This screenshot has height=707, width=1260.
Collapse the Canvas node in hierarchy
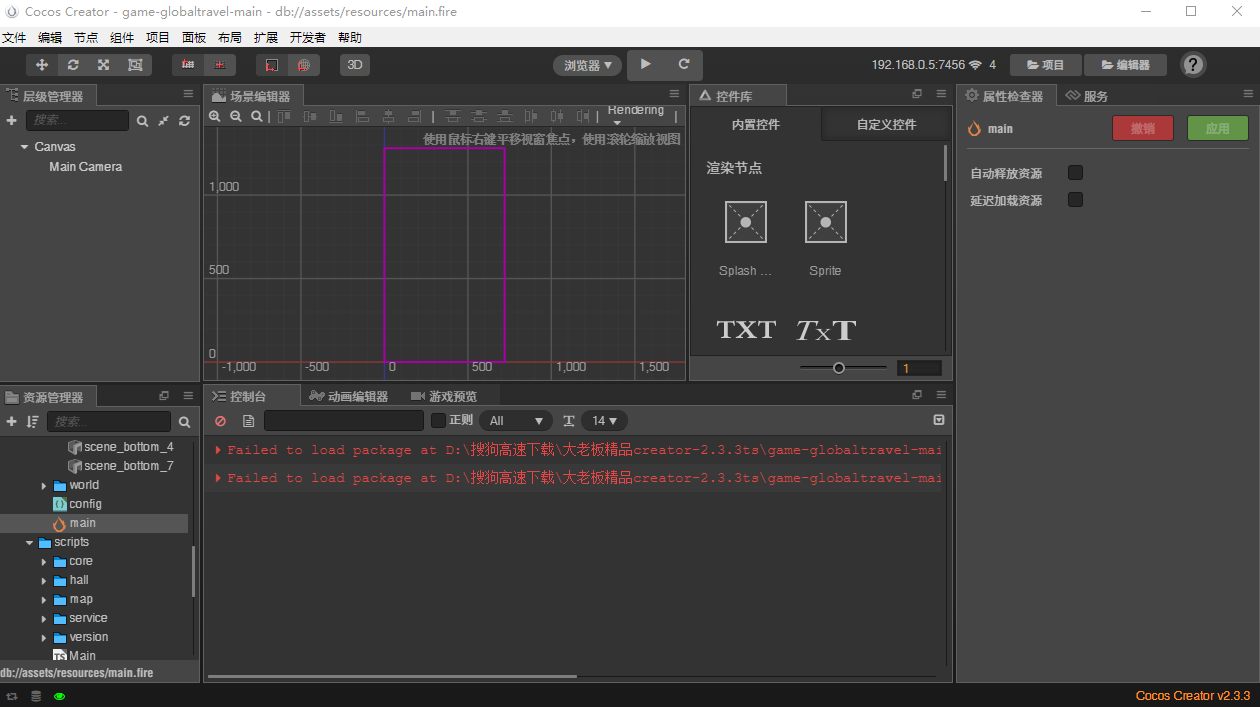24,146
